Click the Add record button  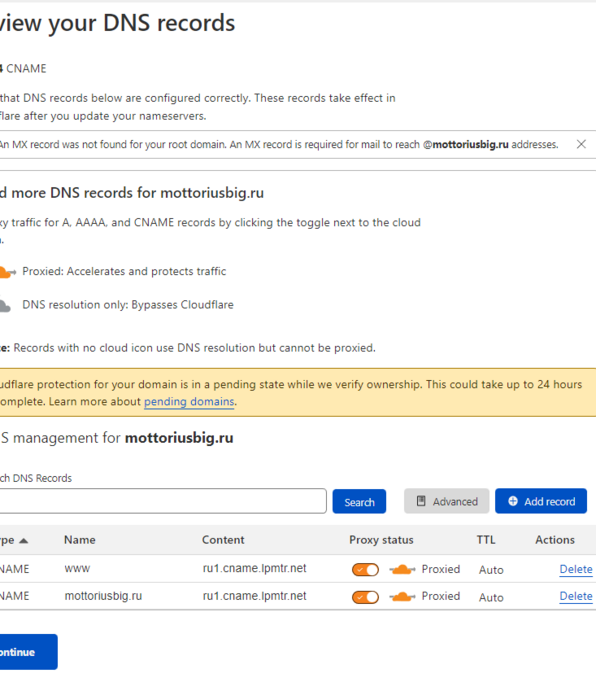[x=541, y=501]
